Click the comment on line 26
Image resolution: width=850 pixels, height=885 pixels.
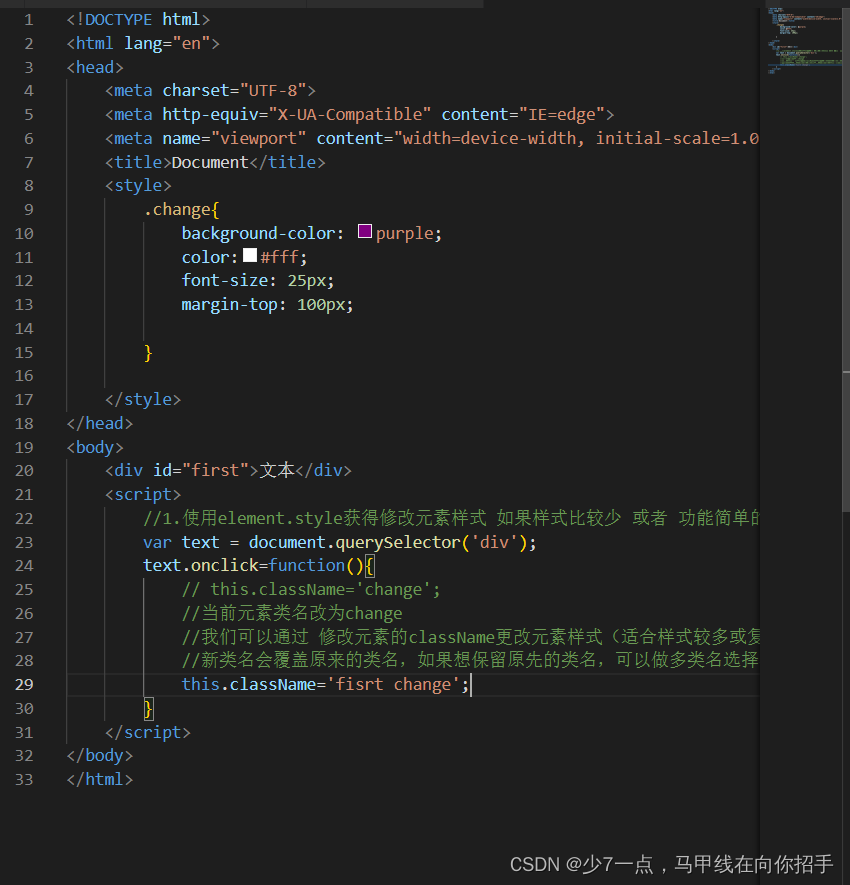click(x=292, y=614)
